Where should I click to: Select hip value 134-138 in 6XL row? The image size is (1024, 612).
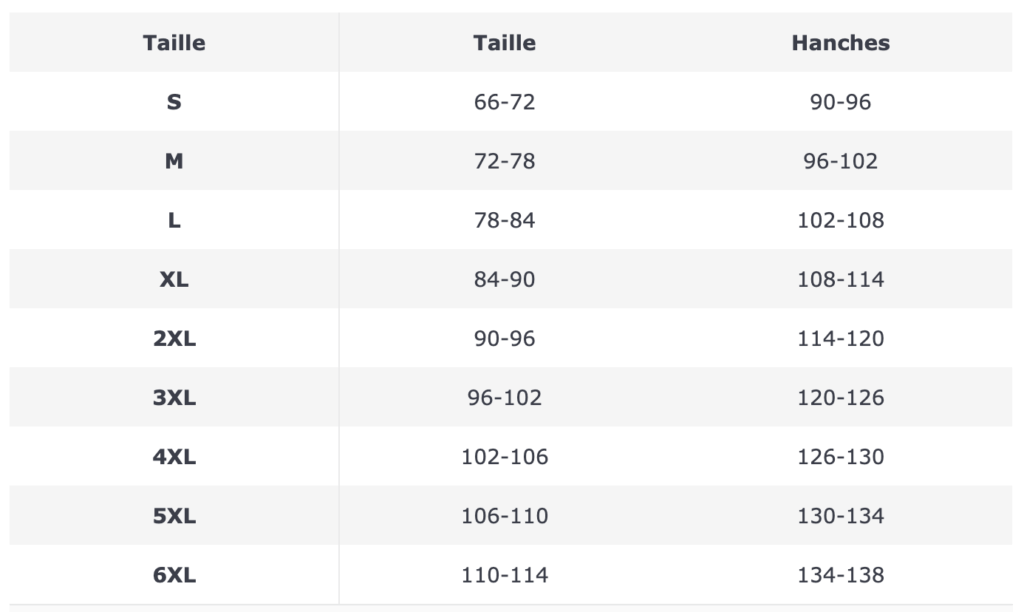coord(840,575)
